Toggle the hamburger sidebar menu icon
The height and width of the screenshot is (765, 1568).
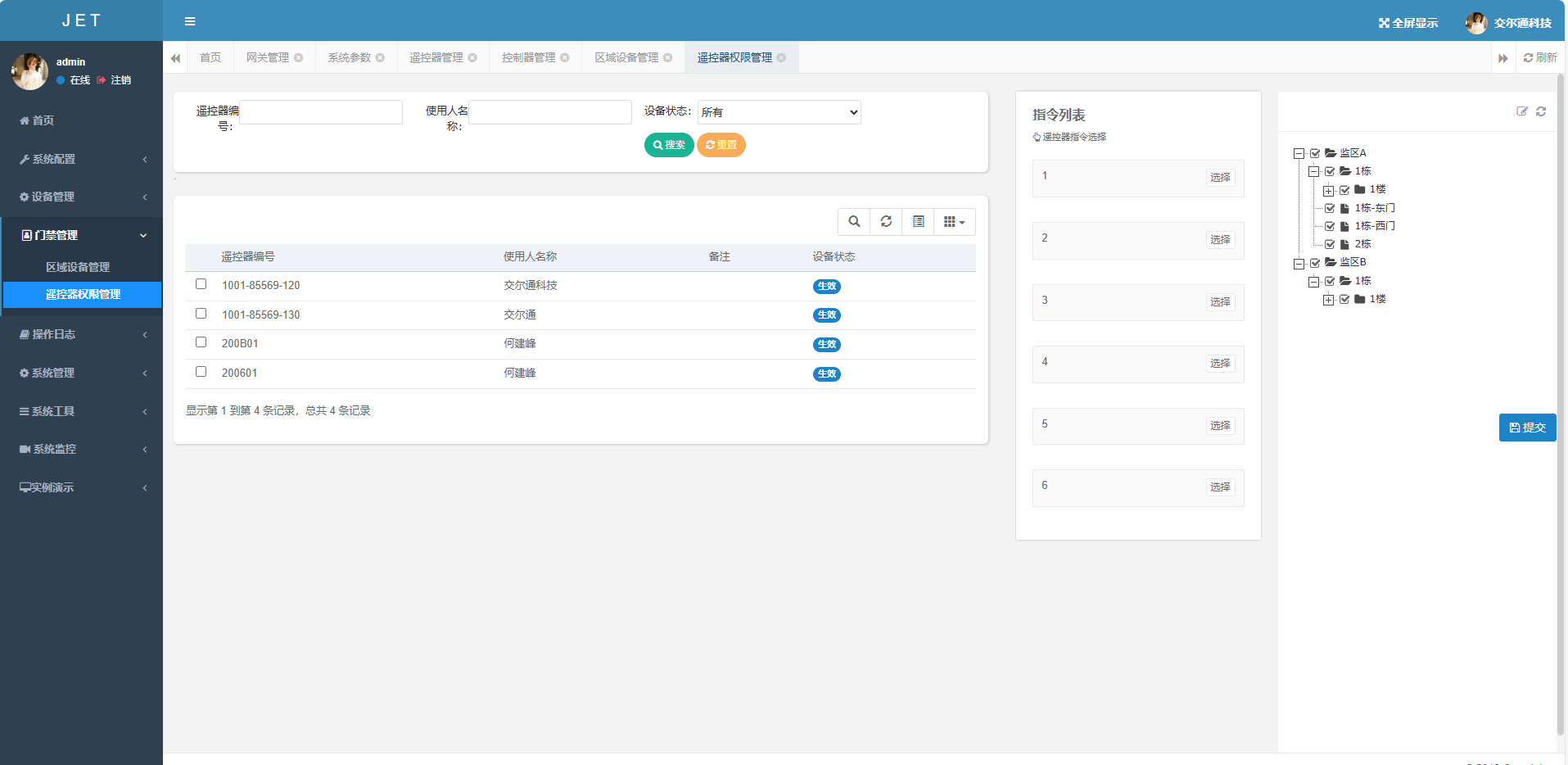click(190, 21)
